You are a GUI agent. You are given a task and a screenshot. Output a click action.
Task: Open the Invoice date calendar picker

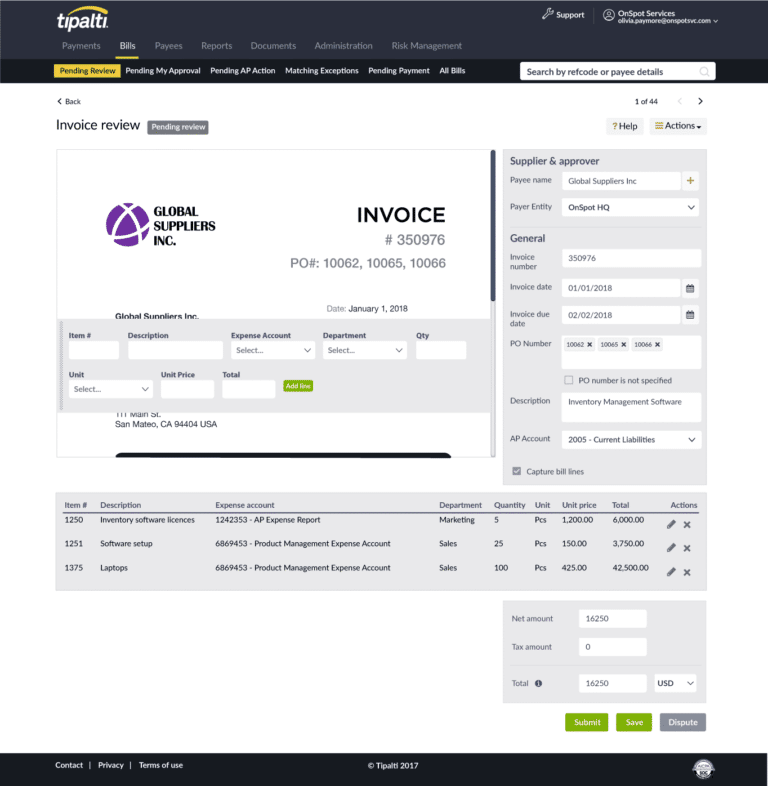690,288
